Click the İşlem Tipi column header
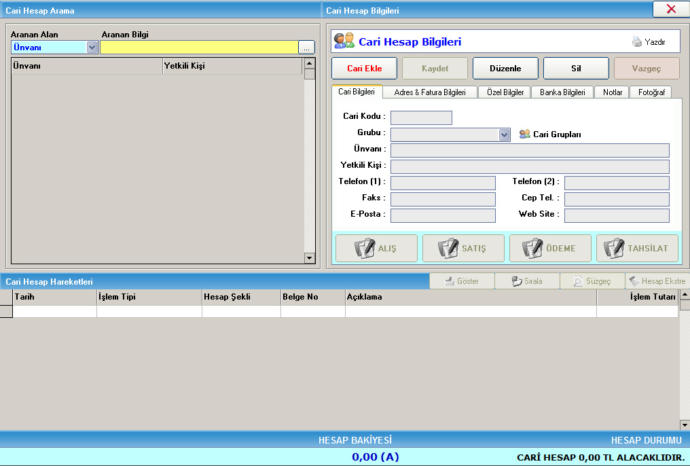 [x=149, y=297]
